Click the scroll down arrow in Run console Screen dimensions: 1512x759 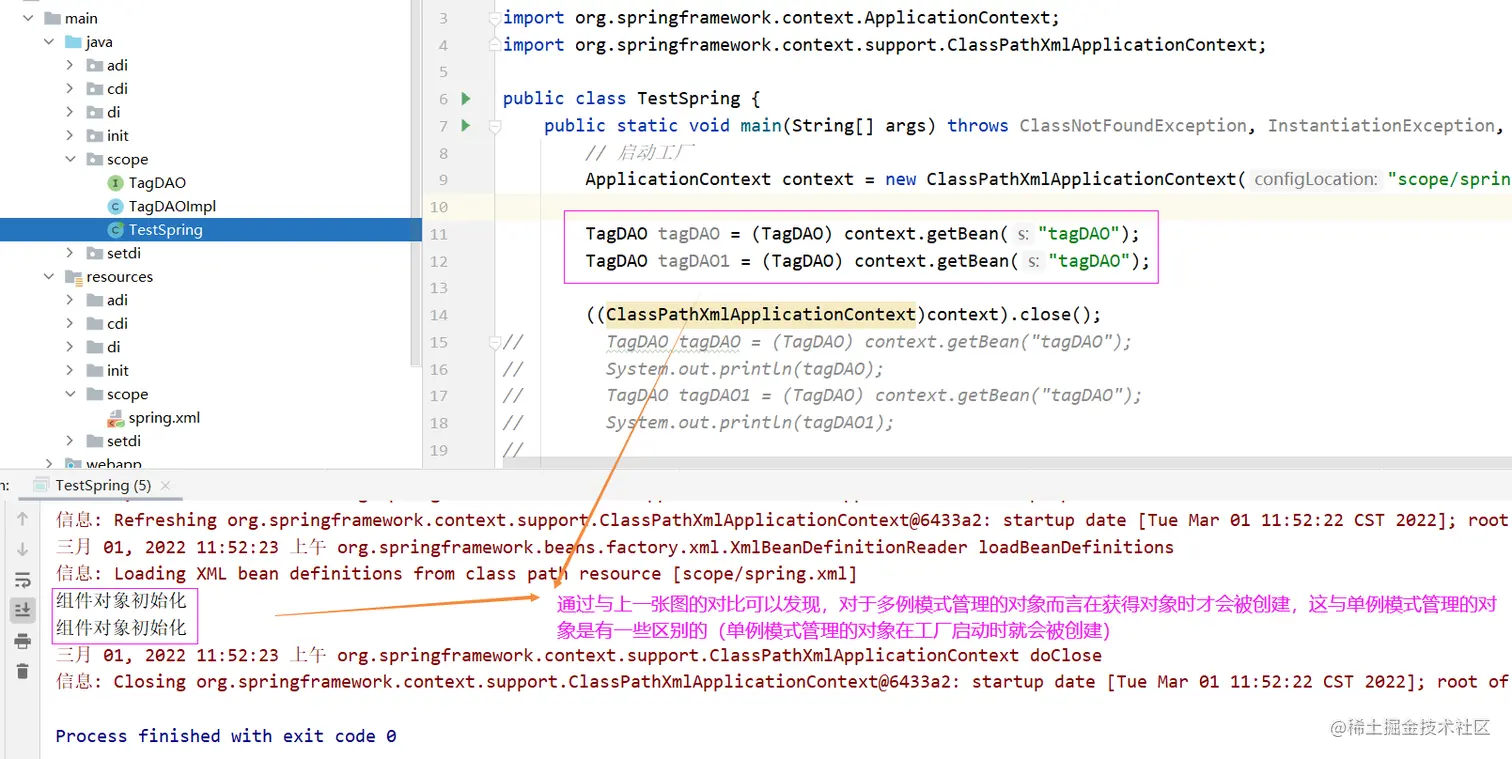22,549
